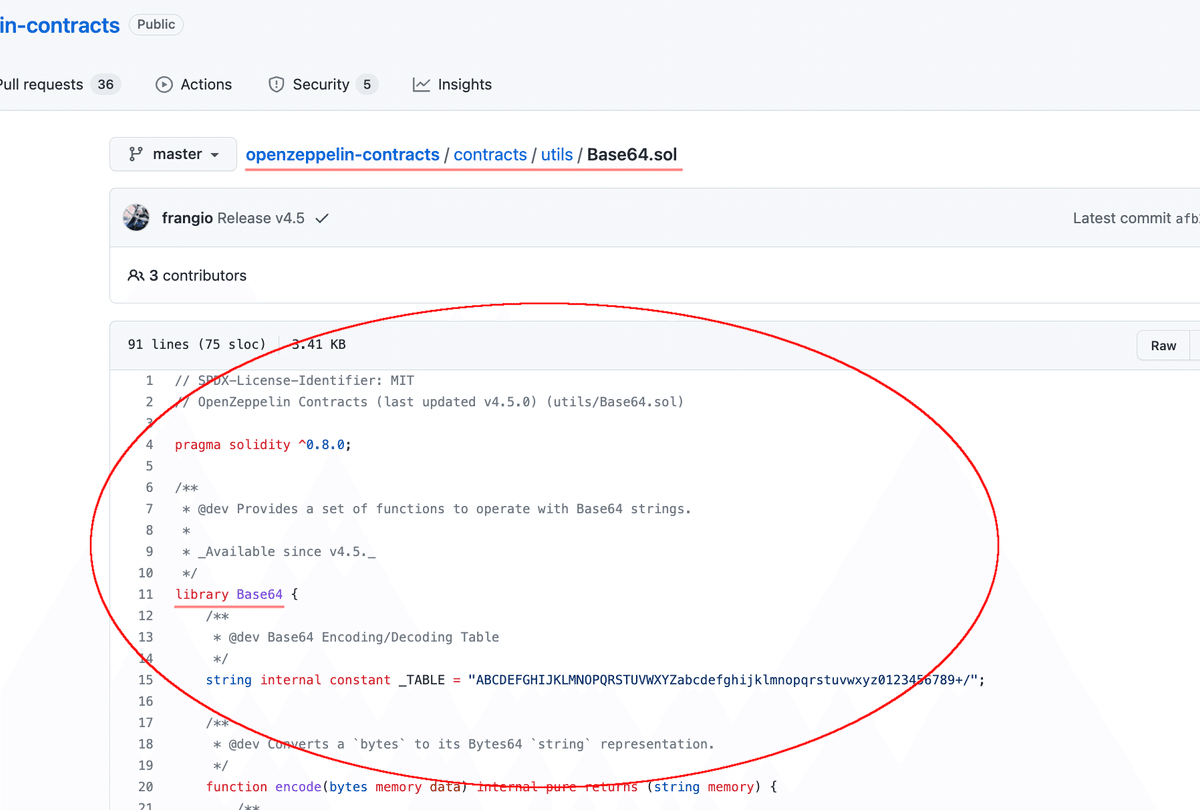
Task: Click the OpenZeppelin Contracts last updated comment
Action: [x=429, y=402]
